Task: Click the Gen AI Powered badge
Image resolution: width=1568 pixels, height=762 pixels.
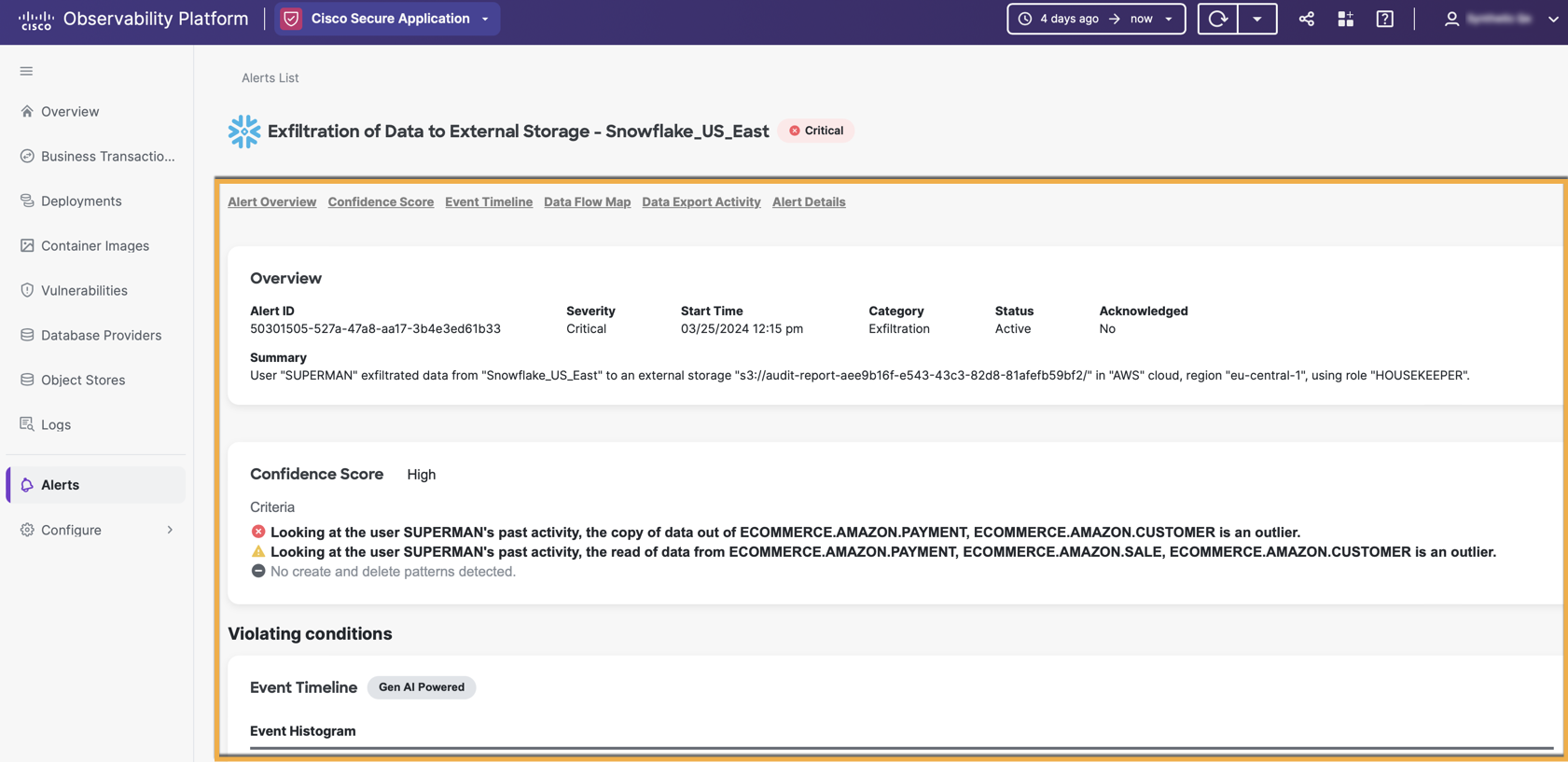Action: click(422, 687)
